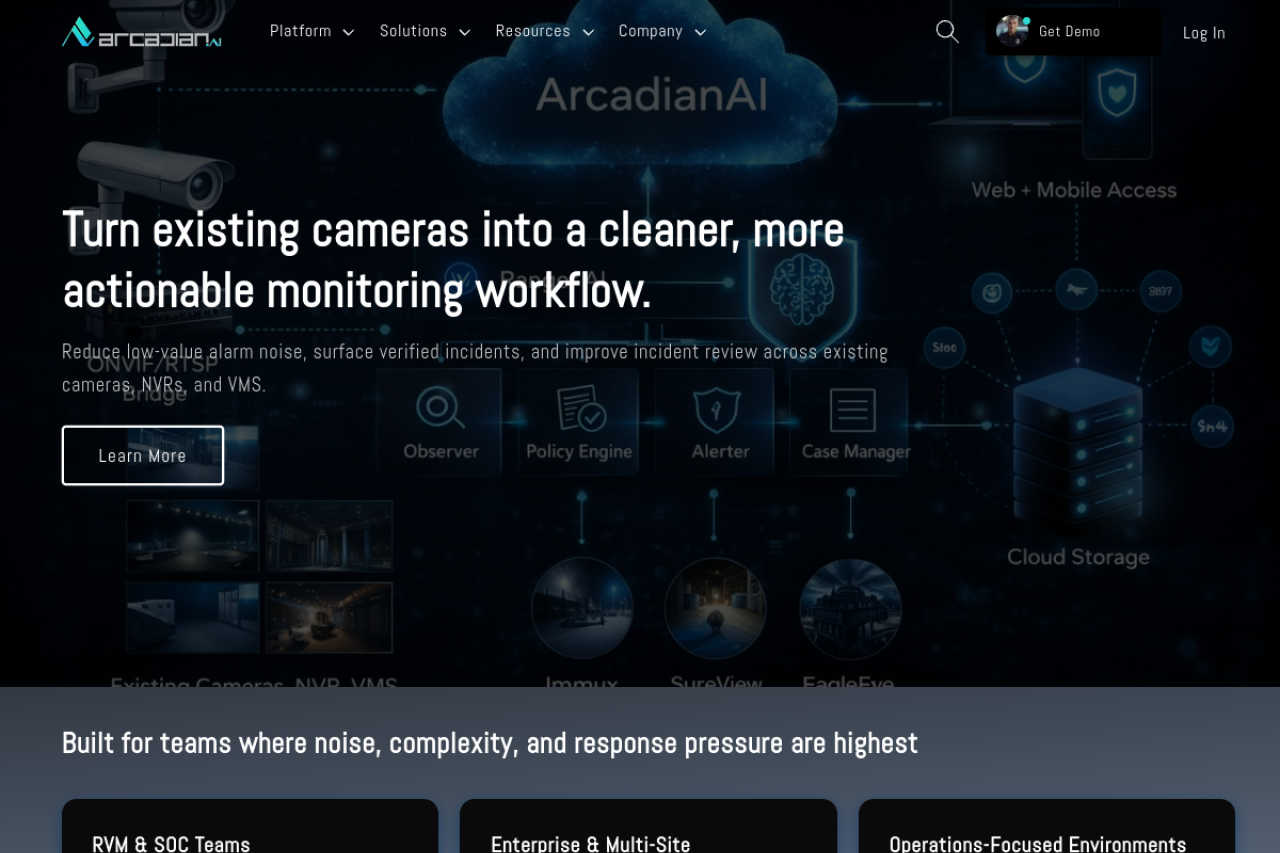Select the RVM & SOC Teams card

click(250, 826)
